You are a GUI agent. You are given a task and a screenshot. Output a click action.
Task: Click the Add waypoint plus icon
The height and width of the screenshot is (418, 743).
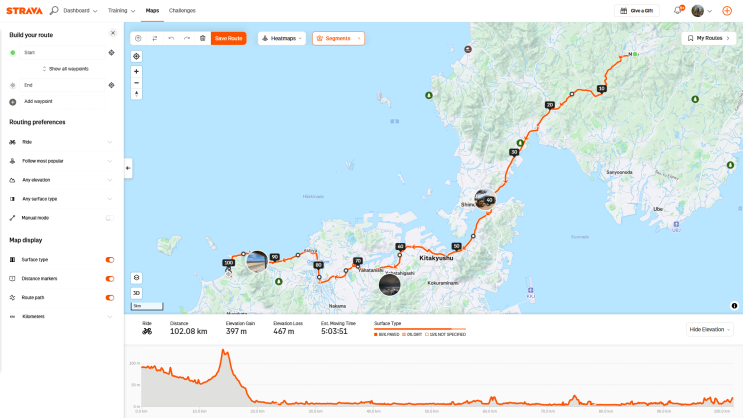(x=13, y=102)
